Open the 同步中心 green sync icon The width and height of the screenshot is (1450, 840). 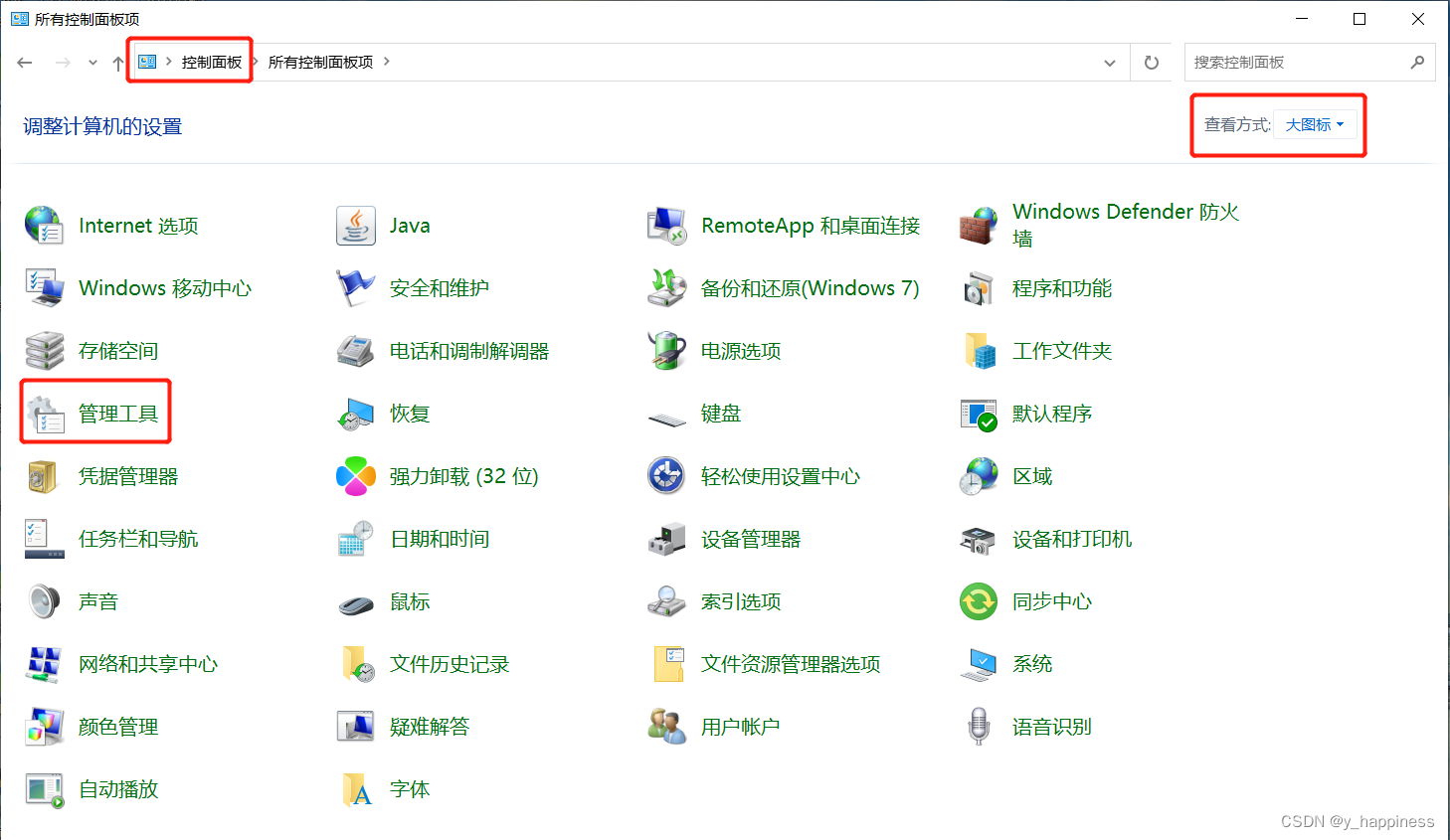coord(978,601)
